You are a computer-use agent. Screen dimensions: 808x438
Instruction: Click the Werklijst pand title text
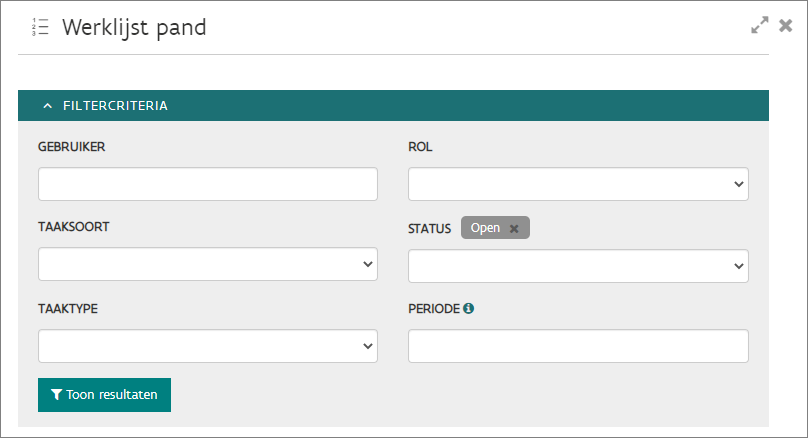click(134, 27)
